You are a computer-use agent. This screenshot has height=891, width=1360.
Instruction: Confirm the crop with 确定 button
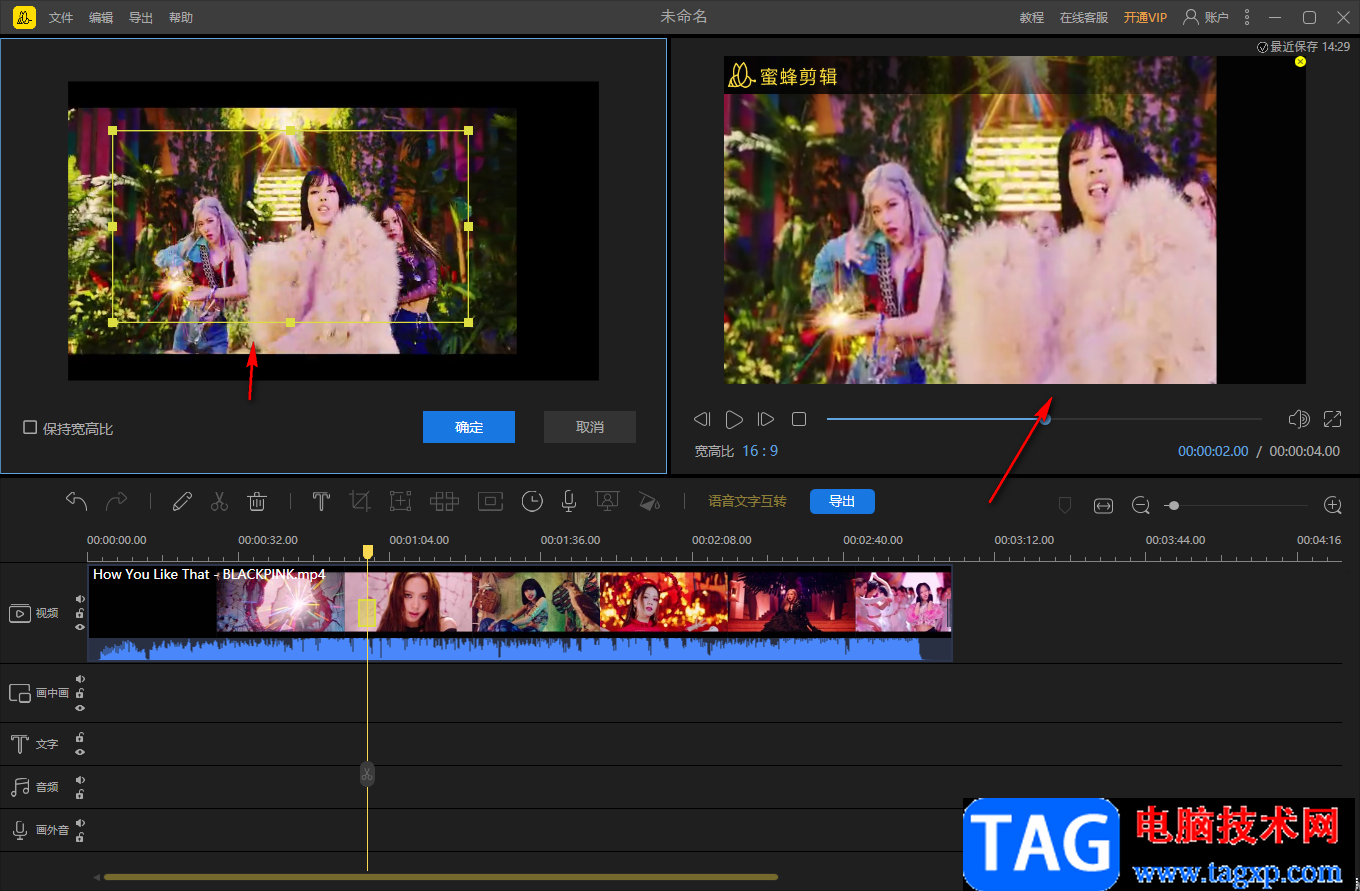(x=469, y=427)
